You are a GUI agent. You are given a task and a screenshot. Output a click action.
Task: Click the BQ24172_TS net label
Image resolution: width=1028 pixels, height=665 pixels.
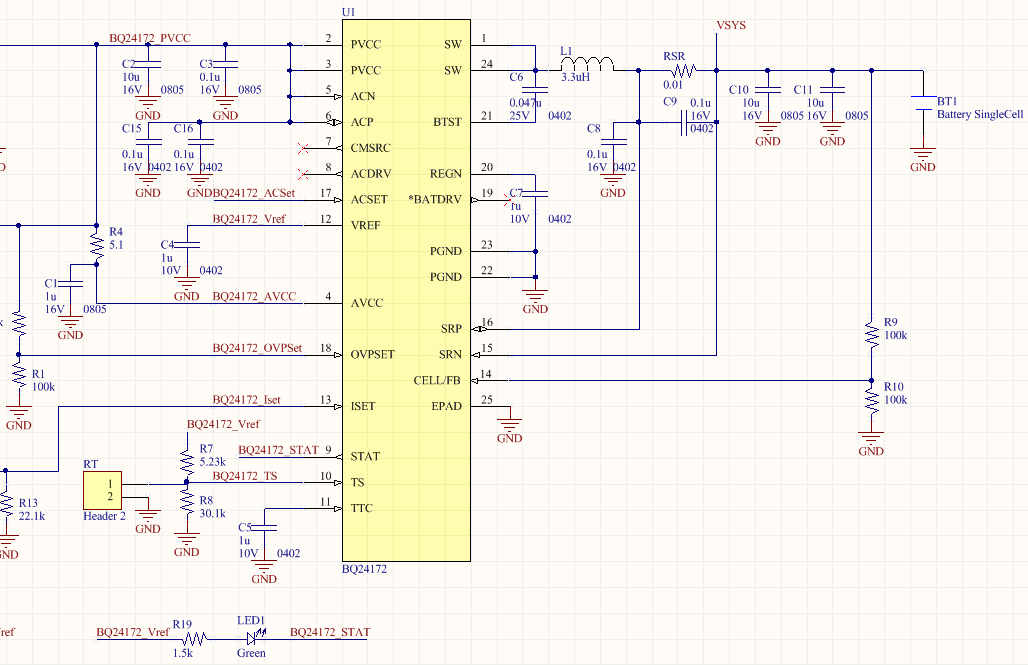pyautogui.click(x=245, y=476)
